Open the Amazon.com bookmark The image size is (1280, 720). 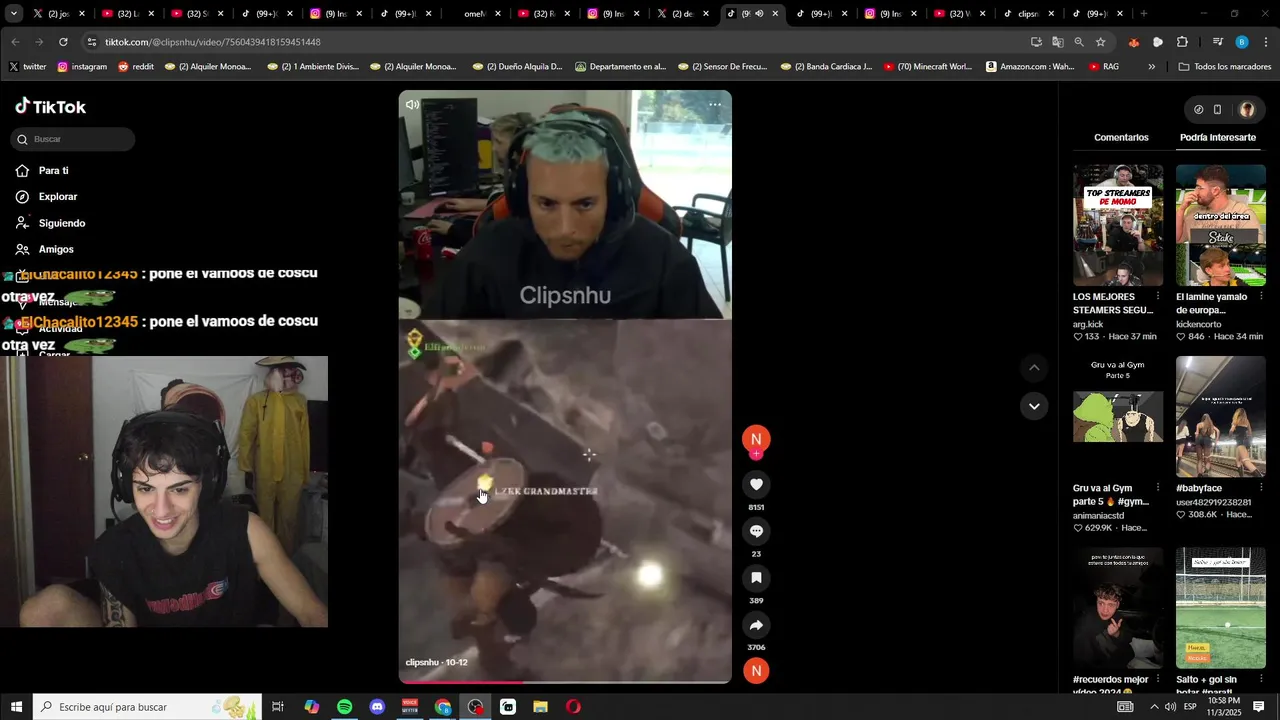pos(1030,67)
